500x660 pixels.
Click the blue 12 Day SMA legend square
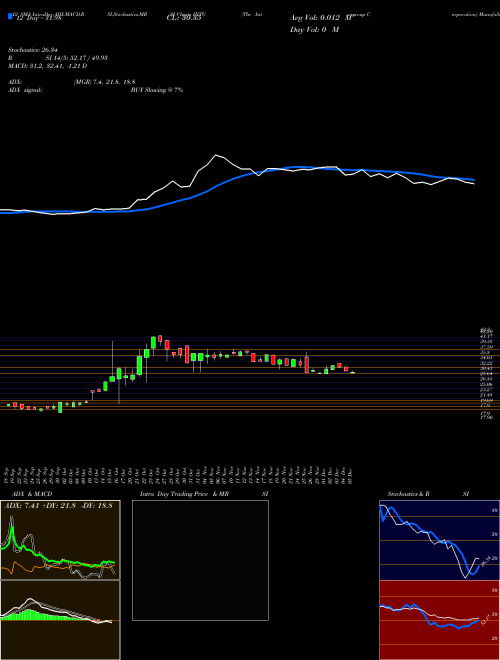(10, 16)
